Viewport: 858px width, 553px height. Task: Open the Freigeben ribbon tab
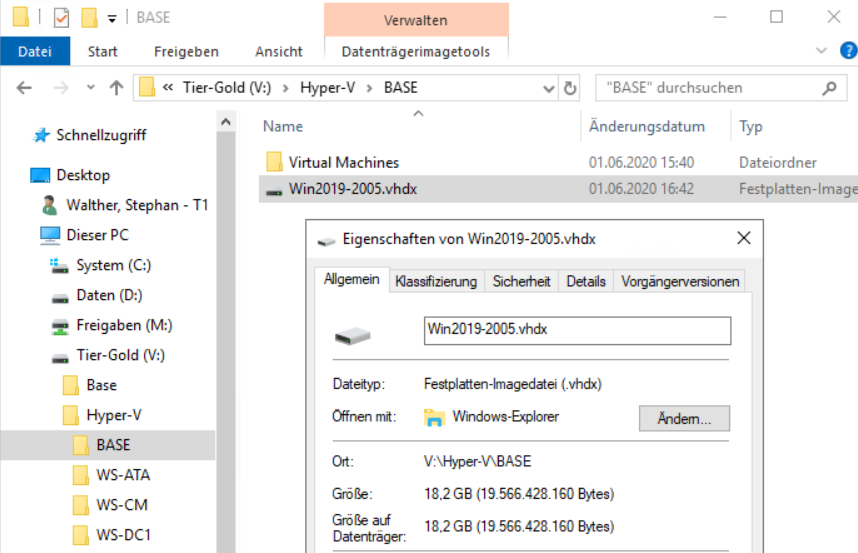(x=186, y=51)
